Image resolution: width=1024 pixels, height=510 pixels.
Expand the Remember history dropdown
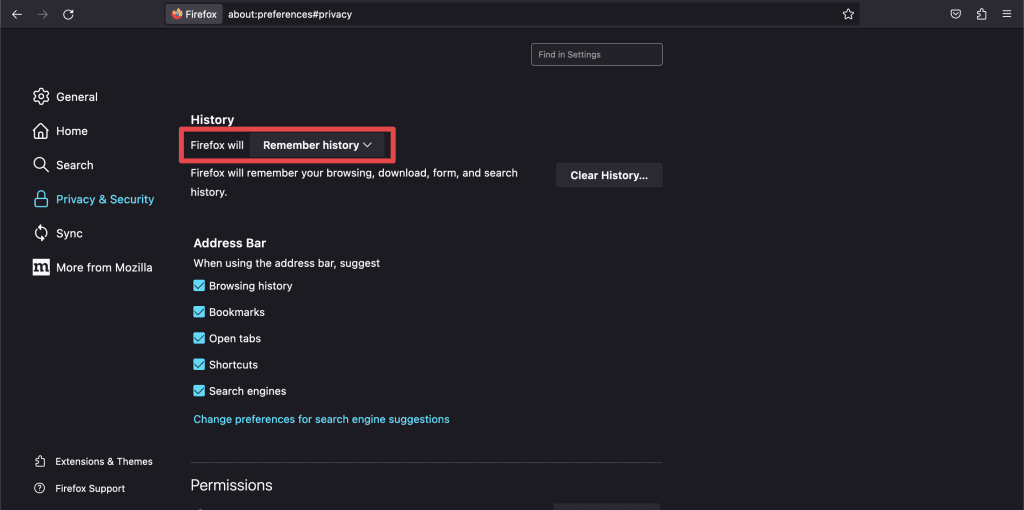click(x=317, y=145)
